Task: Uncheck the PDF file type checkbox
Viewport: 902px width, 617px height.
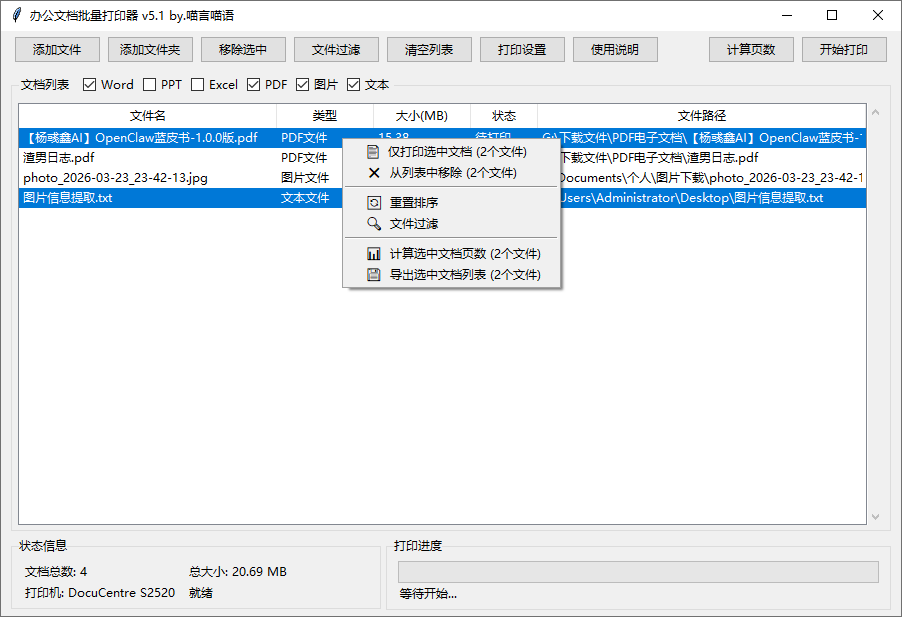Action: (254, 85)
